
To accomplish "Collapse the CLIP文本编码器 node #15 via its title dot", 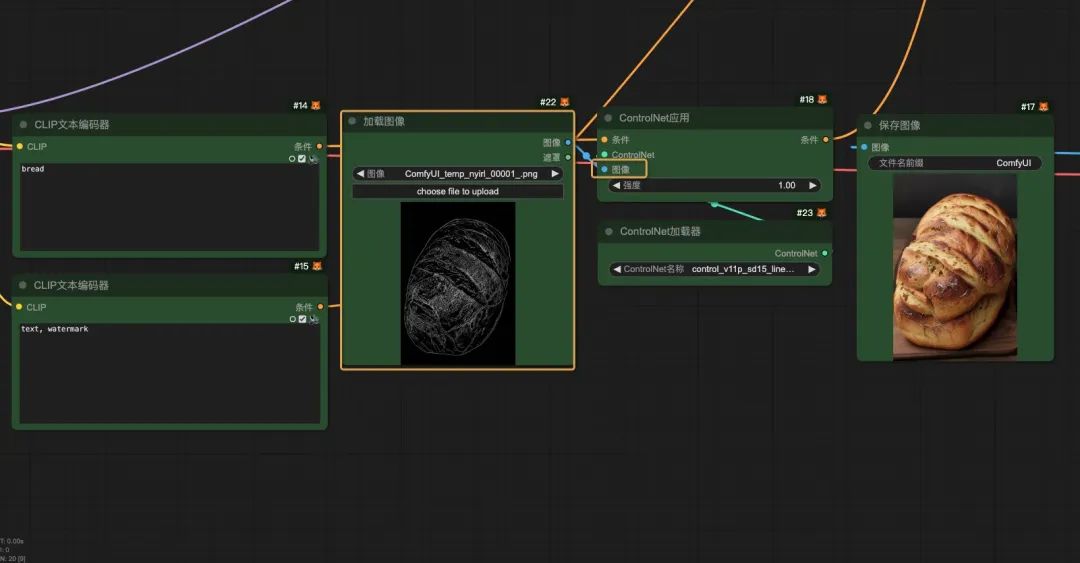I will (23, 285).
